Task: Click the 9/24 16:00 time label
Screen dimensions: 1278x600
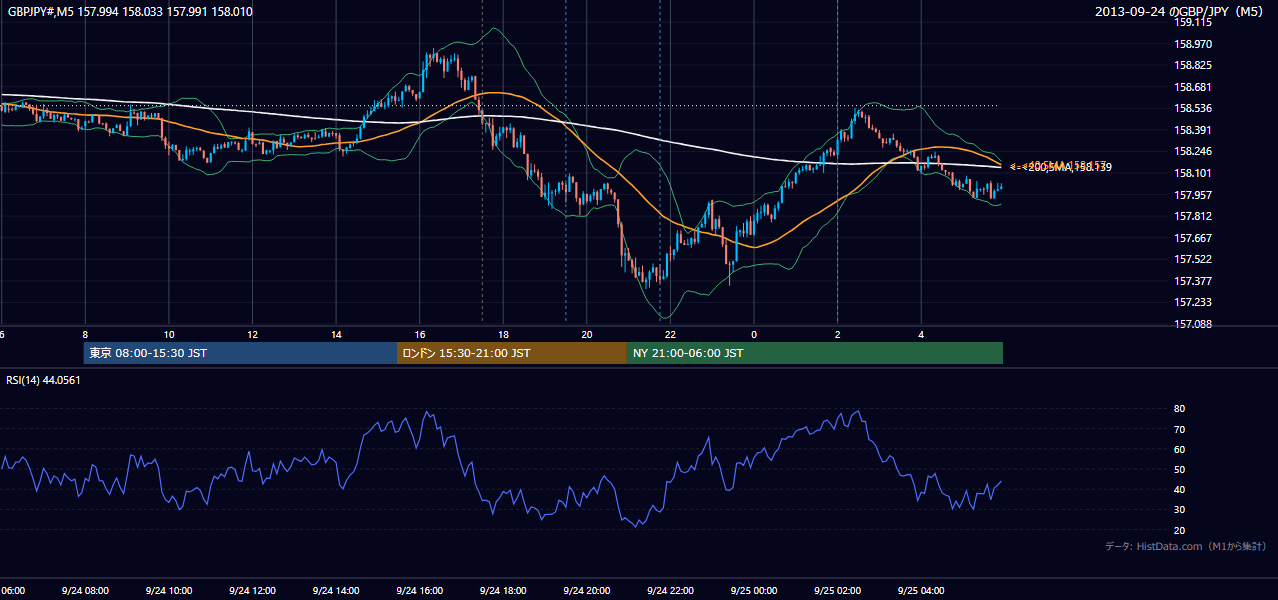Action: 420,590
